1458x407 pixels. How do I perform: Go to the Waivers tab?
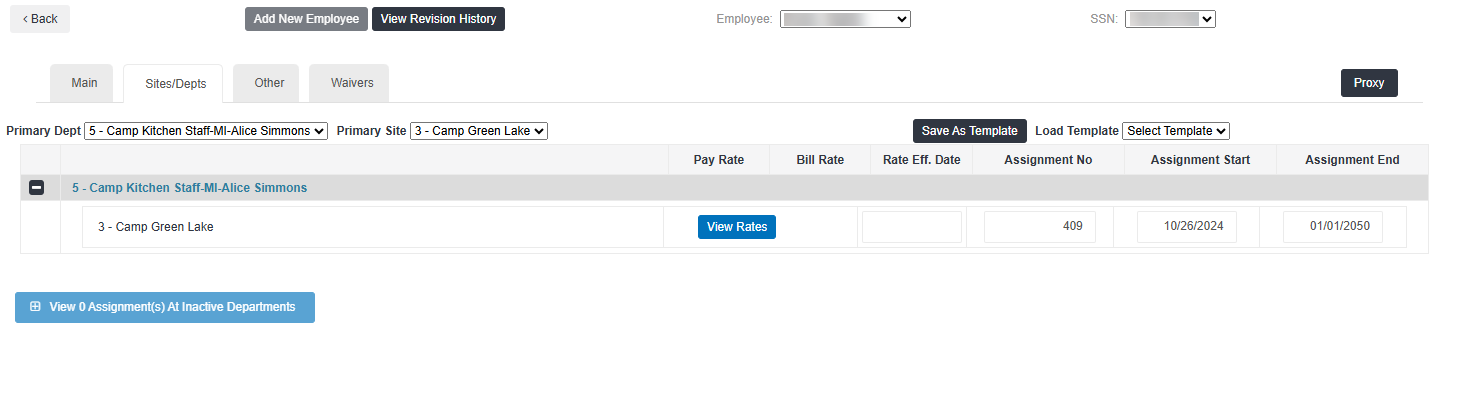point(352,83)
